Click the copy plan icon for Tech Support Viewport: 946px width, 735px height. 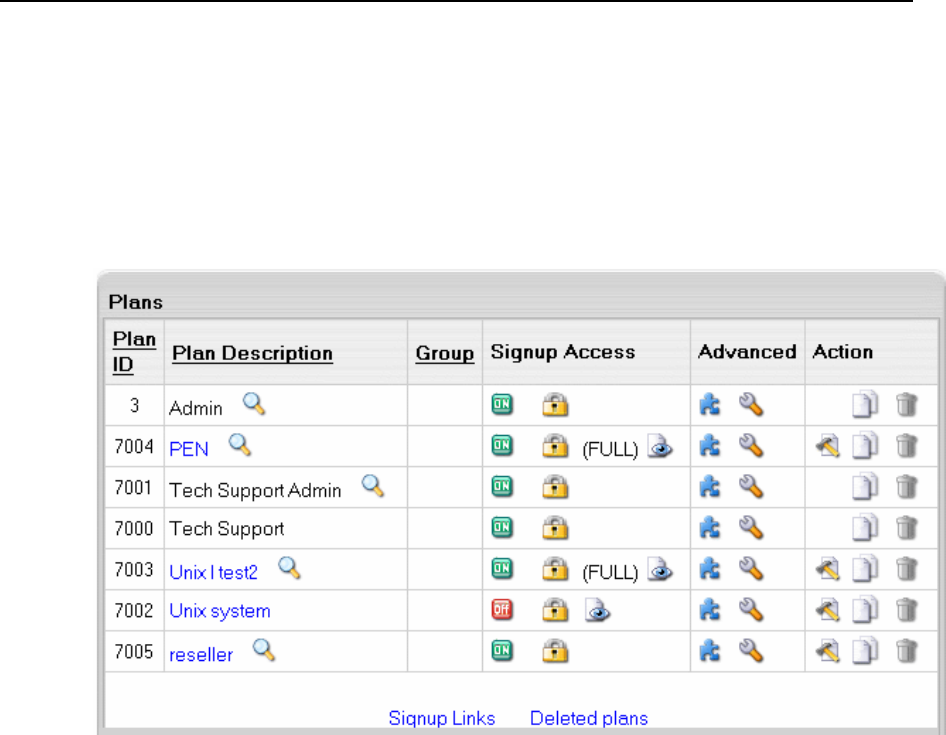pyautogui.click(x=863, y=529)
